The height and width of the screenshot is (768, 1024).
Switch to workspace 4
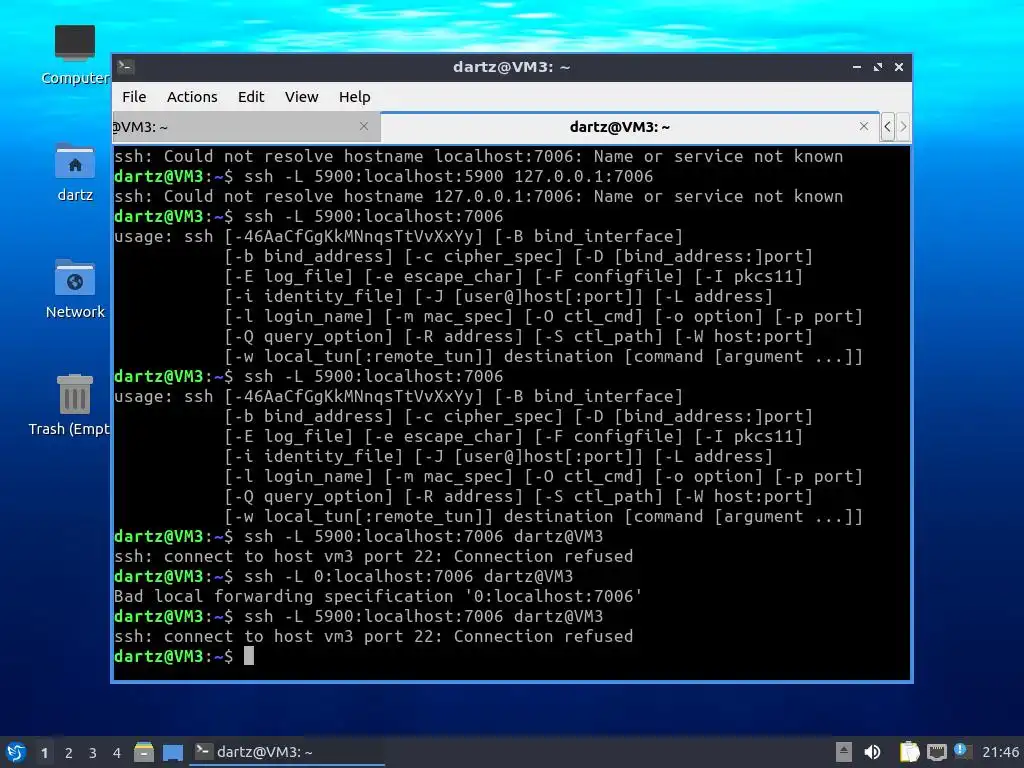coord(117,753)
